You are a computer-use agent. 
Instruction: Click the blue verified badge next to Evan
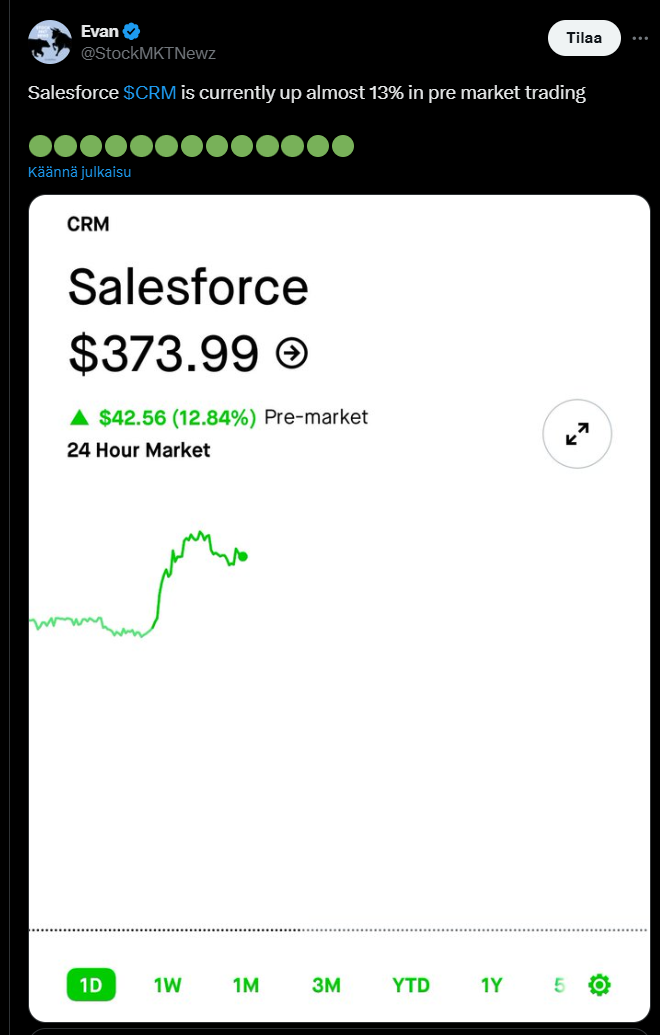(131, 32)
